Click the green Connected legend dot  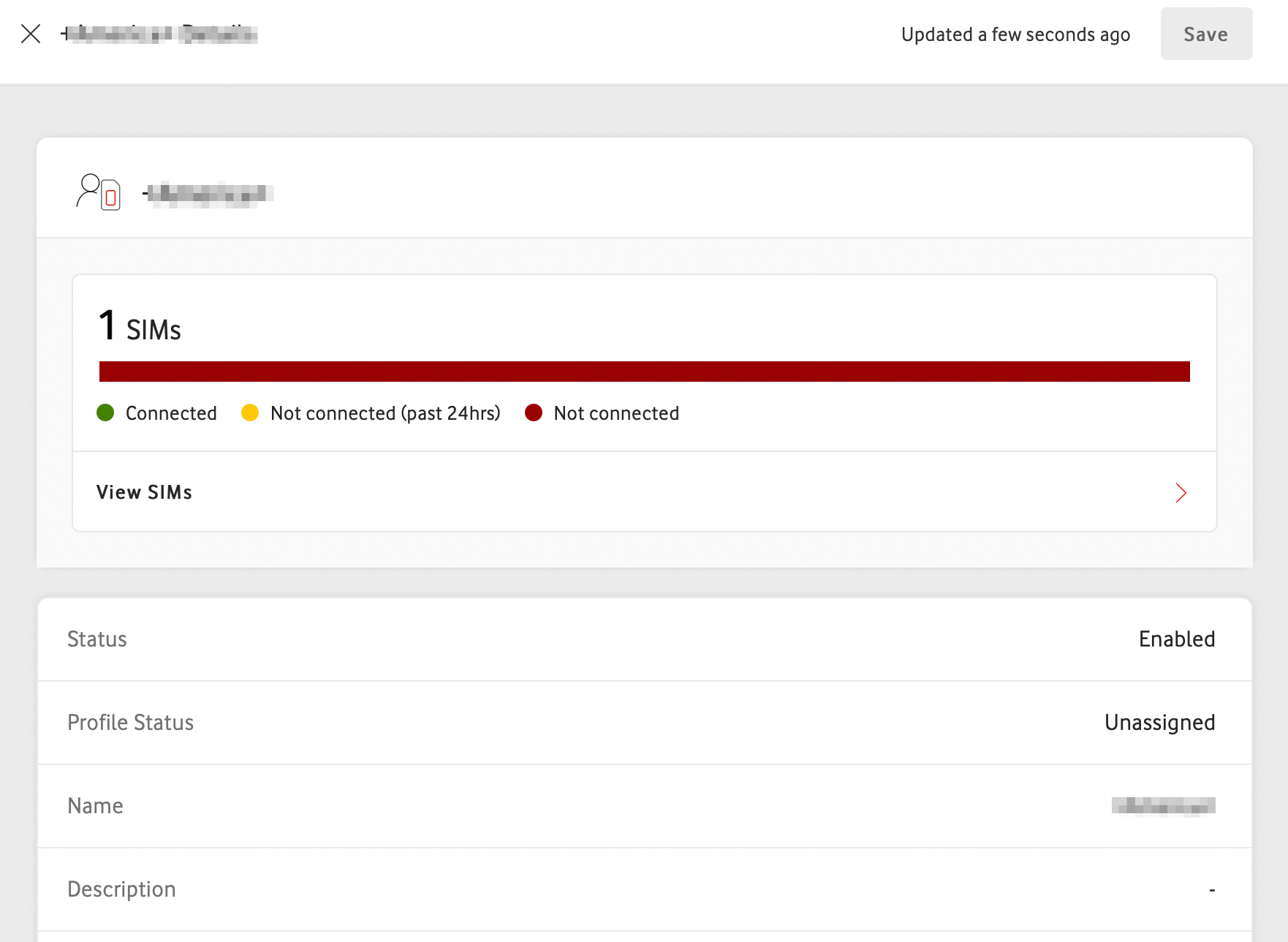[105, 412]
